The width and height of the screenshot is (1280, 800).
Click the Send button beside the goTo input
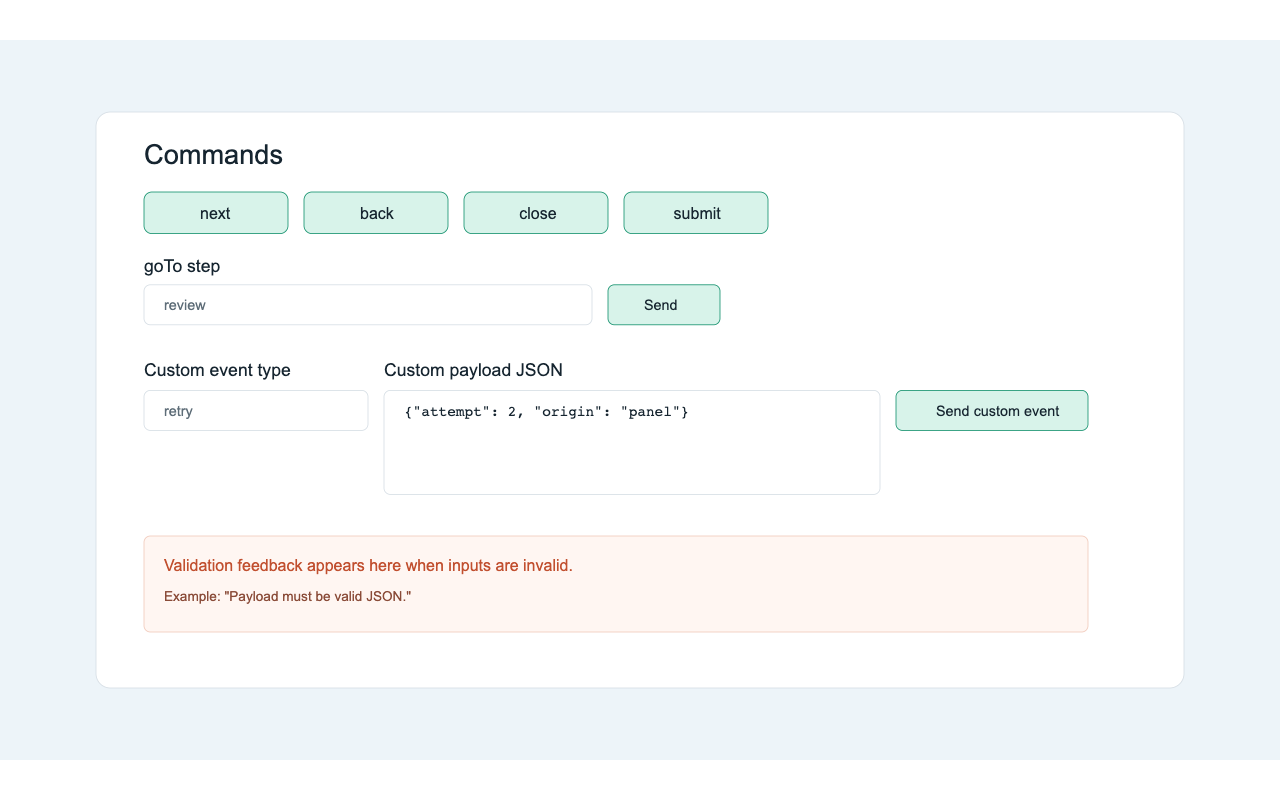pos(663,304)
